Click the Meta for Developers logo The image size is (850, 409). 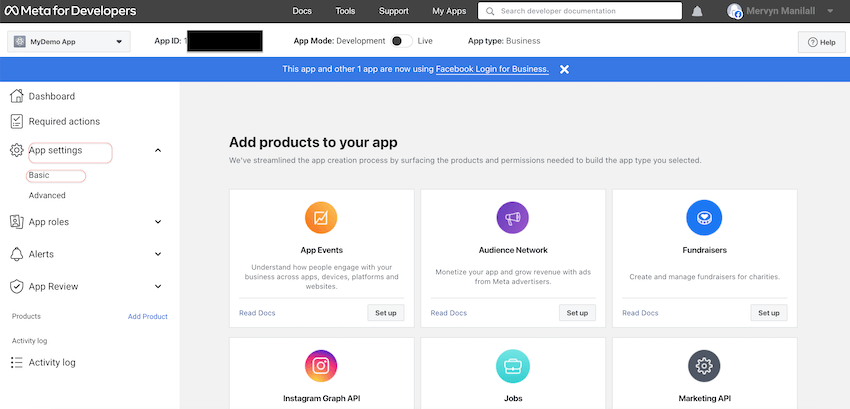point(70,11)
